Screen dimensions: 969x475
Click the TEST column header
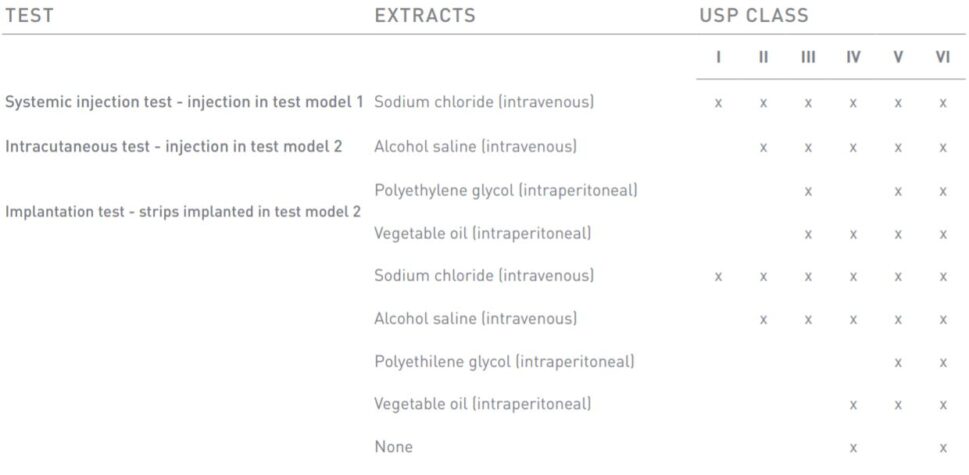click(x=29, y=16)
